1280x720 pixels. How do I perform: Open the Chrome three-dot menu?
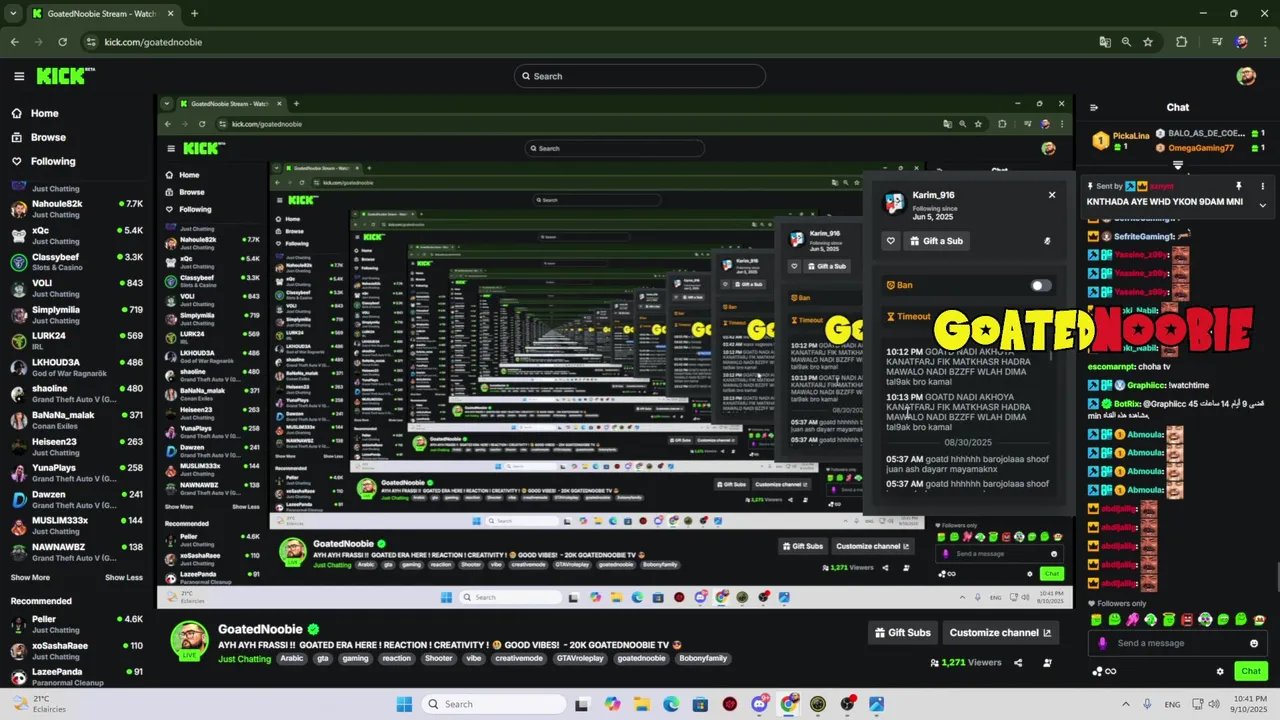point(1264,42)
